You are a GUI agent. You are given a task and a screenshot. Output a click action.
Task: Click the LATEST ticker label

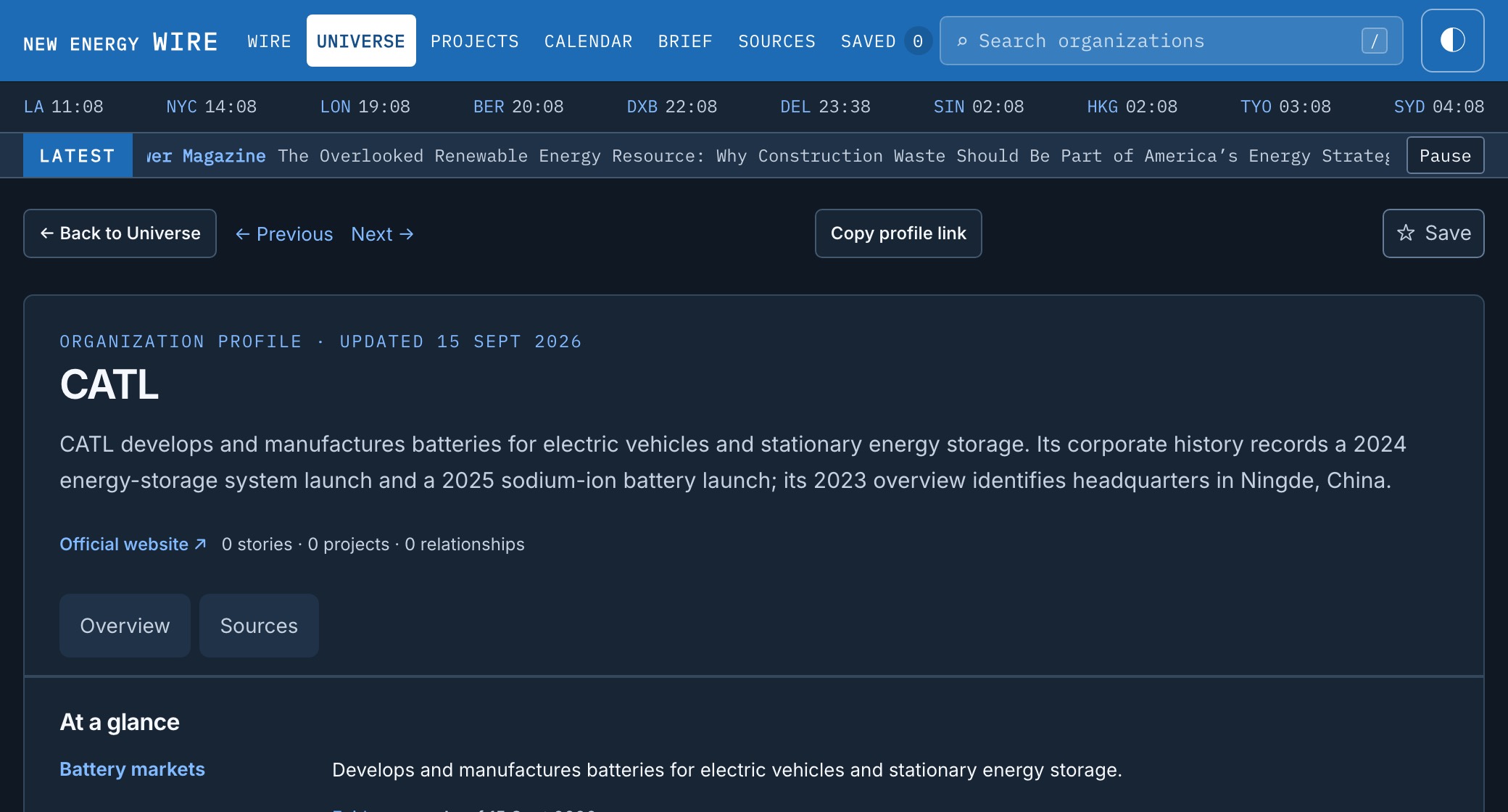(78, 155)
